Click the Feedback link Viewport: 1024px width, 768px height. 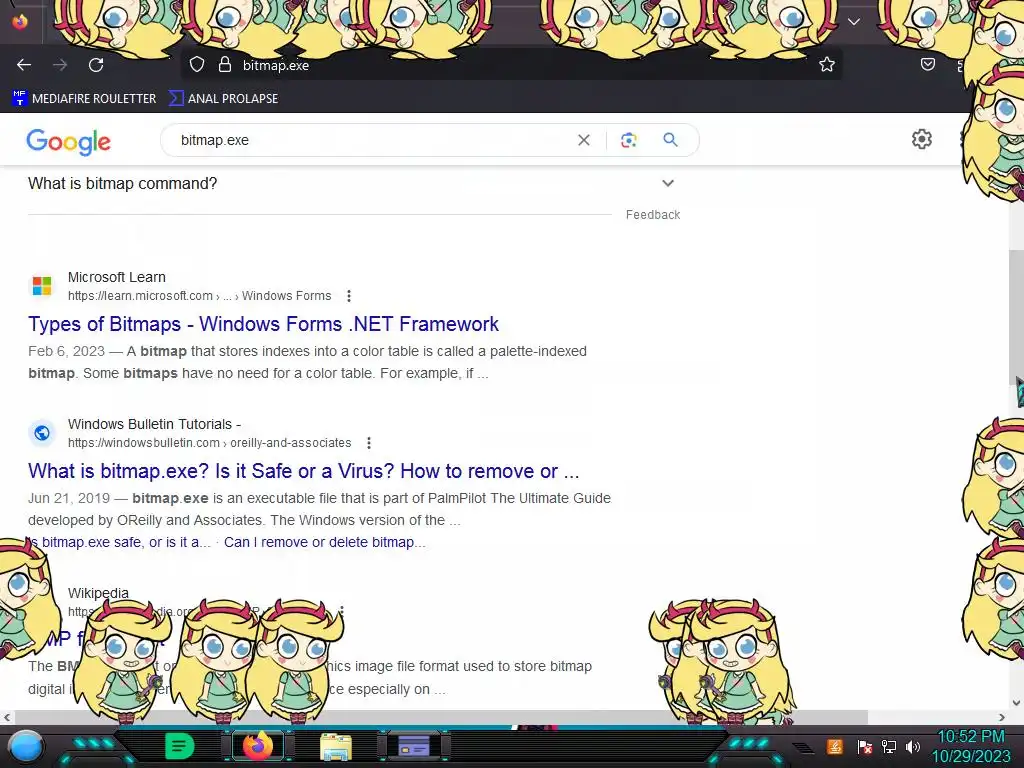point(653,215)
